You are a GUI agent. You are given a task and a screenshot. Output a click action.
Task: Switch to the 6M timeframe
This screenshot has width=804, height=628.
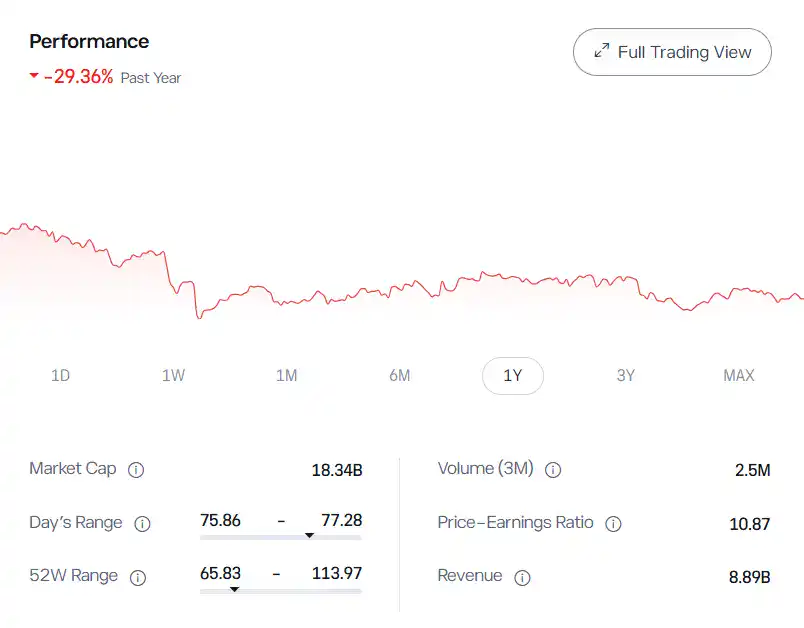[400, 376]
